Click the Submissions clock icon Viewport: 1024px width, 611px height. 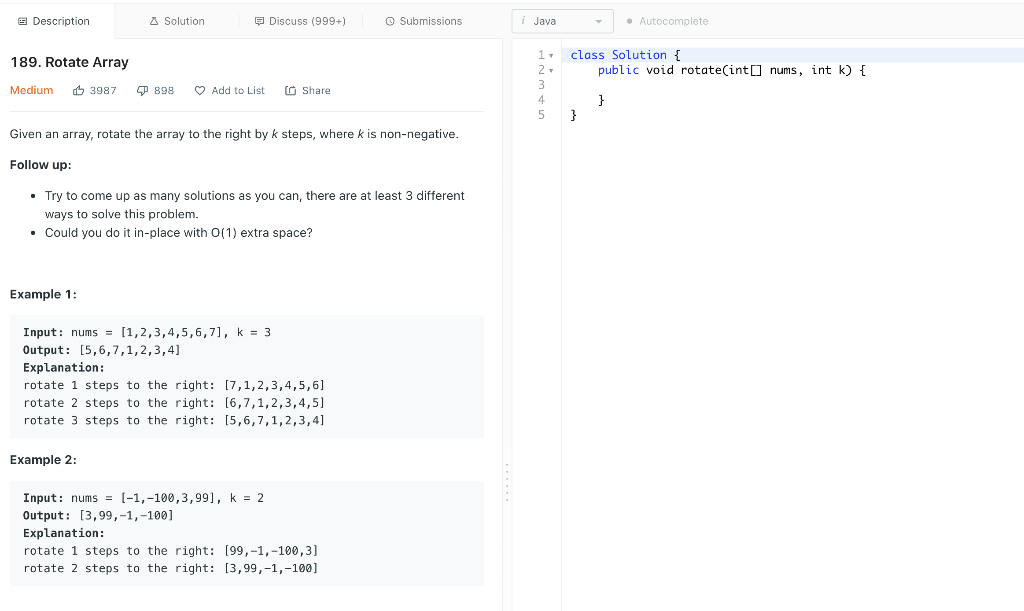pos(390,22)
